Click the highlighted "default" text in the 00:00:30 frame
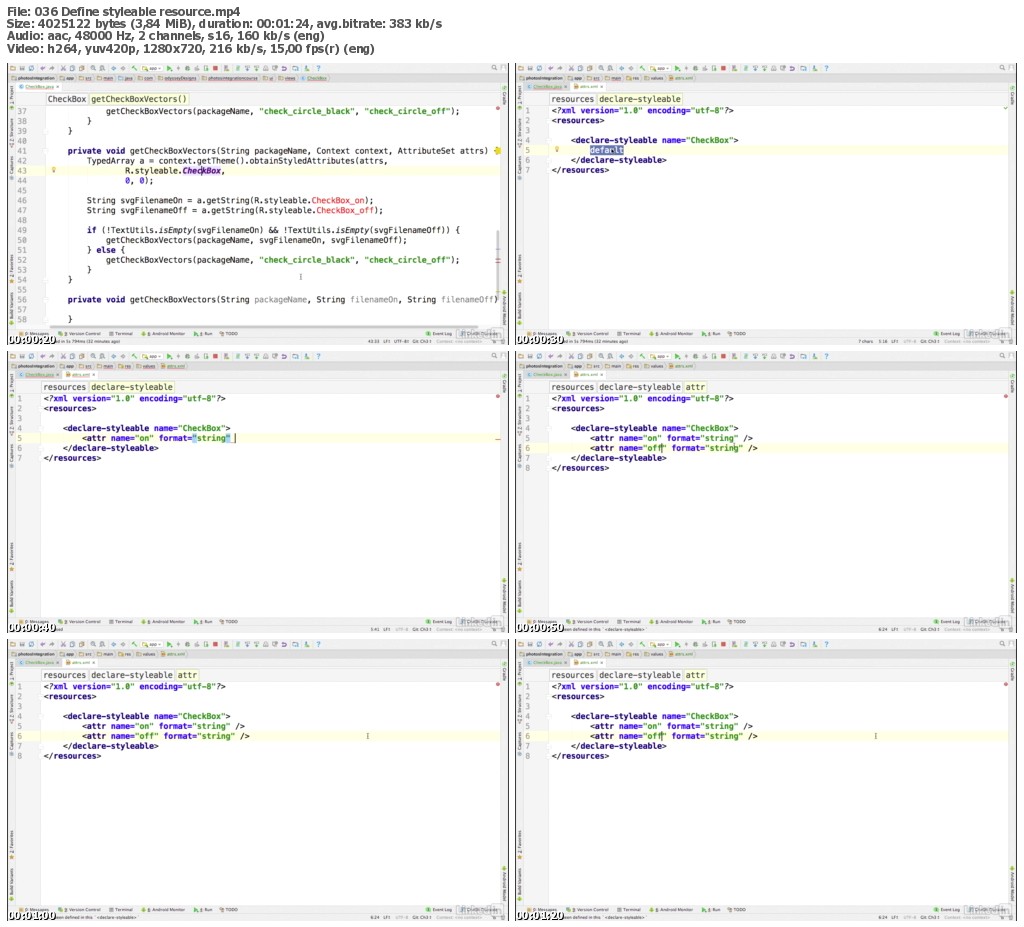Image resolution: width=1024 pixels, height=927 pixels. (607, 150)
